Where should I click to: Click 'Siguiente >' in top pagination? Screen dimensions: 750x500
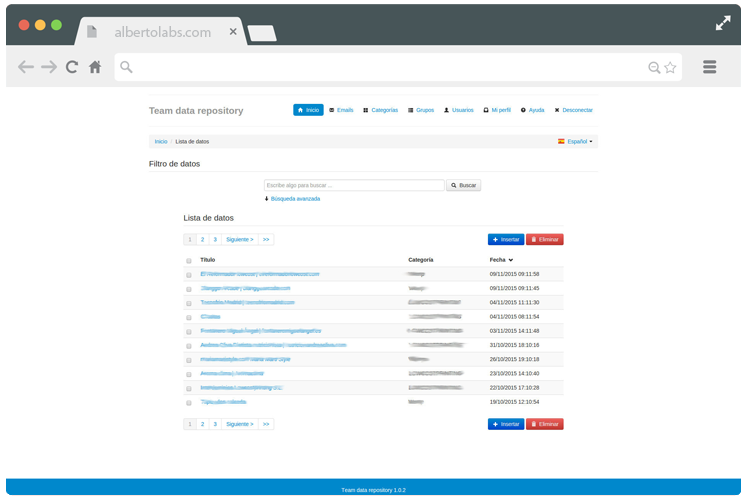pyautogui.click(x=240, y=239)
